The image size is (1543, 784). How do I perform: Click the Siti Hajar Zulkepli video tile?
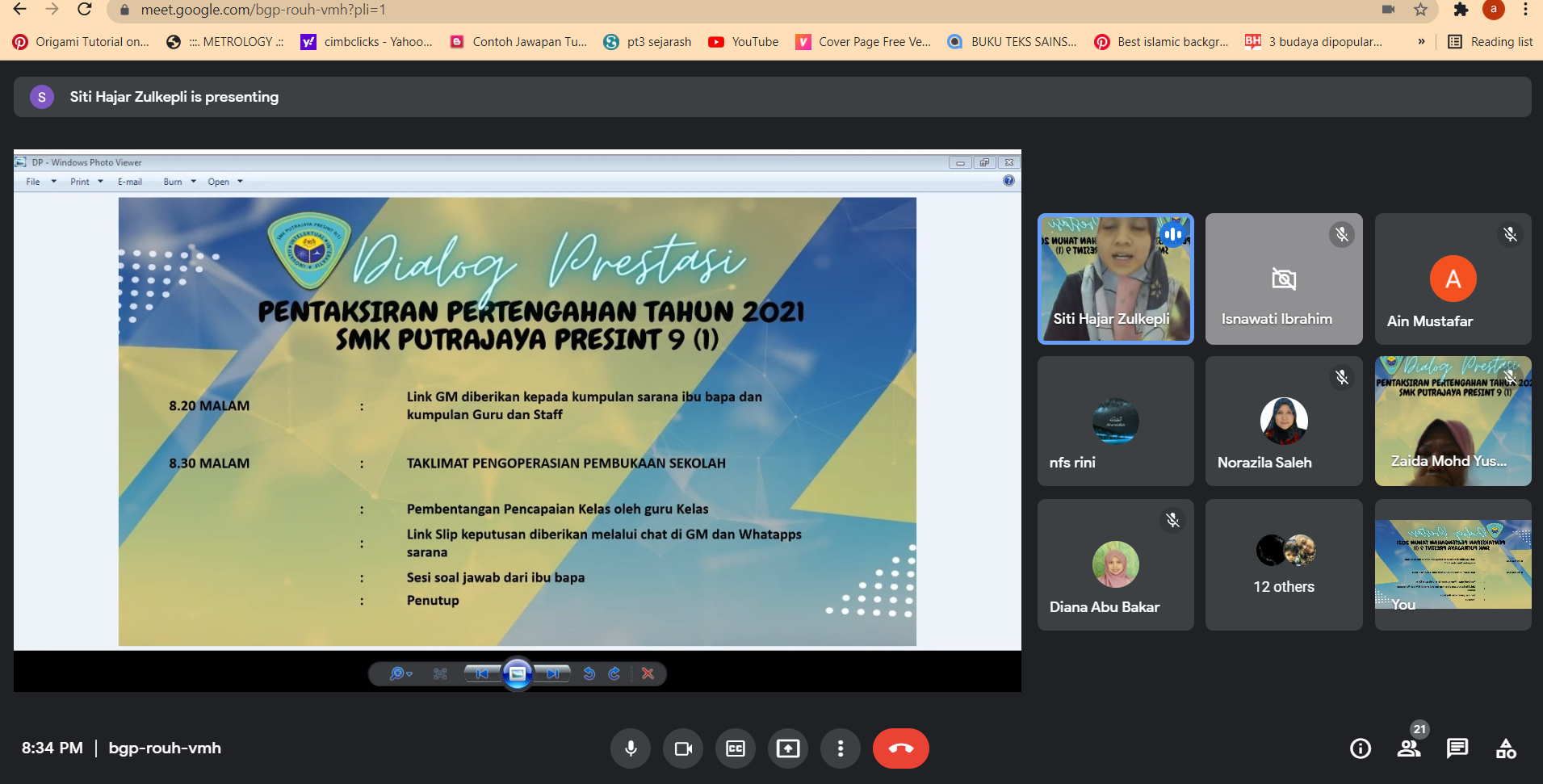[1115, 279]
